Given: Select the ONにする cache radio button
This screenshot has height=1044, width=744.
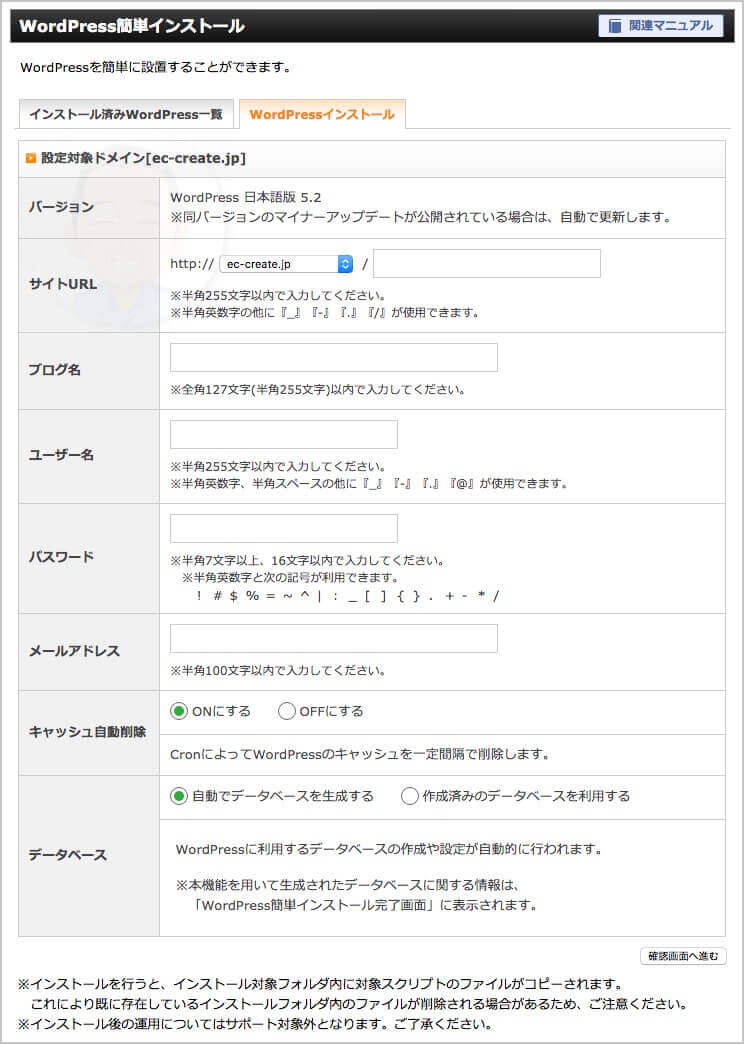Looking at the screenshot, I should click(179, 711).
